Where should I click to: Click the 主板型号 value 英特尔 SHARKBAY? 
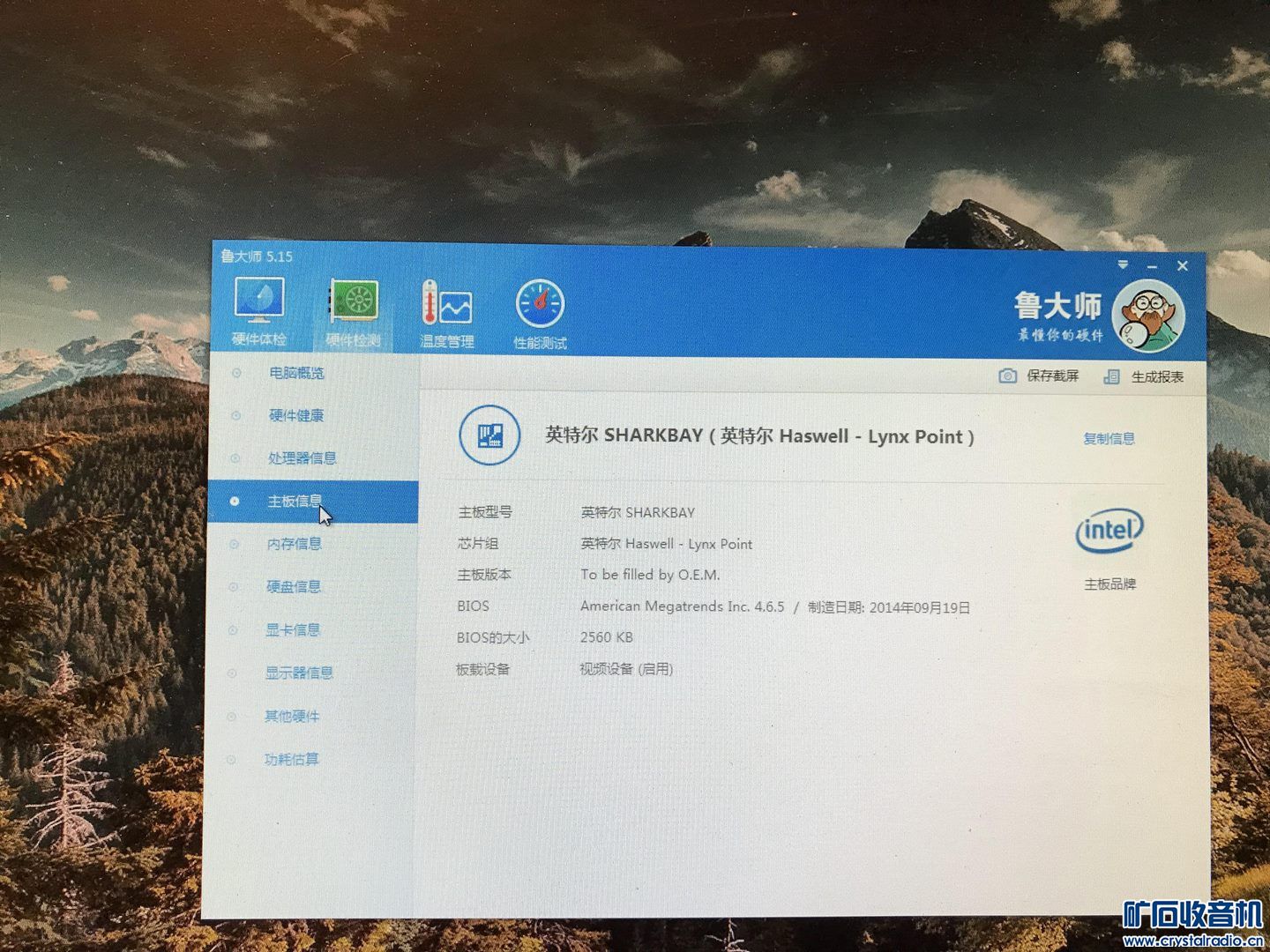point(638,512)
